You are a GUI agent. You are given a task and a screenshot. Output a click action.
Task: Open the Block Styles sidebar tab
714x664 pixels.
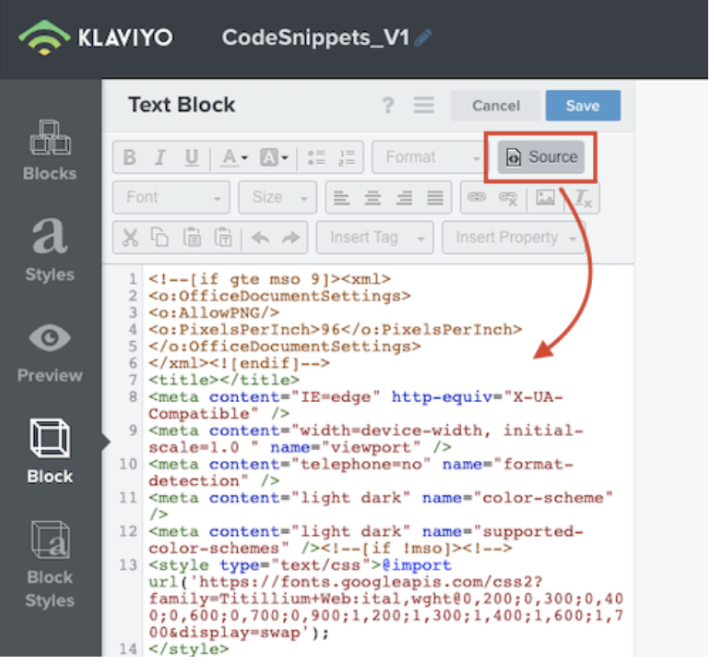coord(50,565)
